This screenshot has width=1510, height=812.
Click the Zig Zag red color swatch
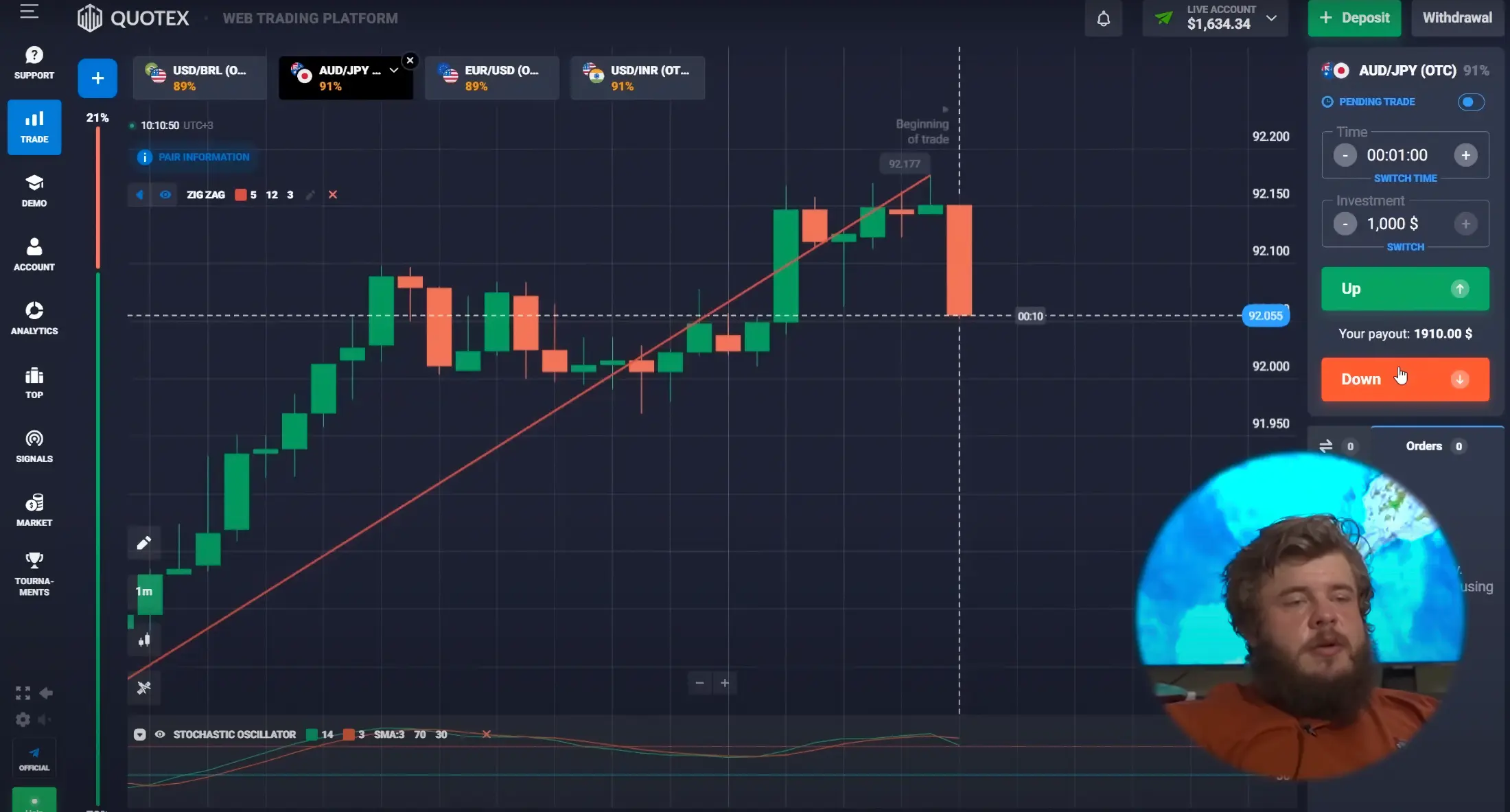pyautogui.click(x=240, y=195)
